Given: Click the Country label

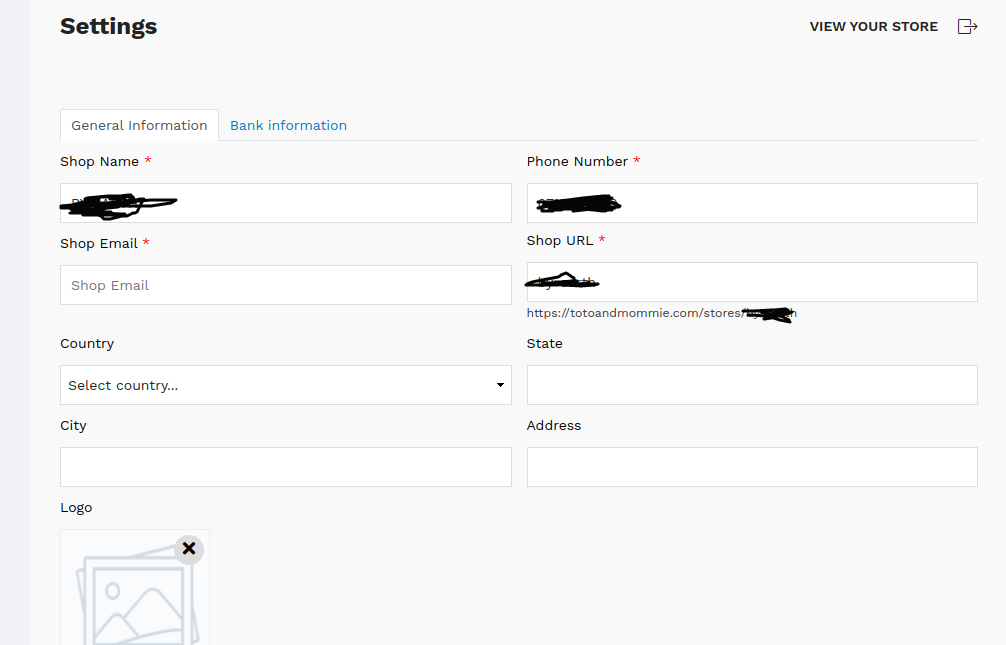Looking at the screenshot, I should (x=87, y=343).
